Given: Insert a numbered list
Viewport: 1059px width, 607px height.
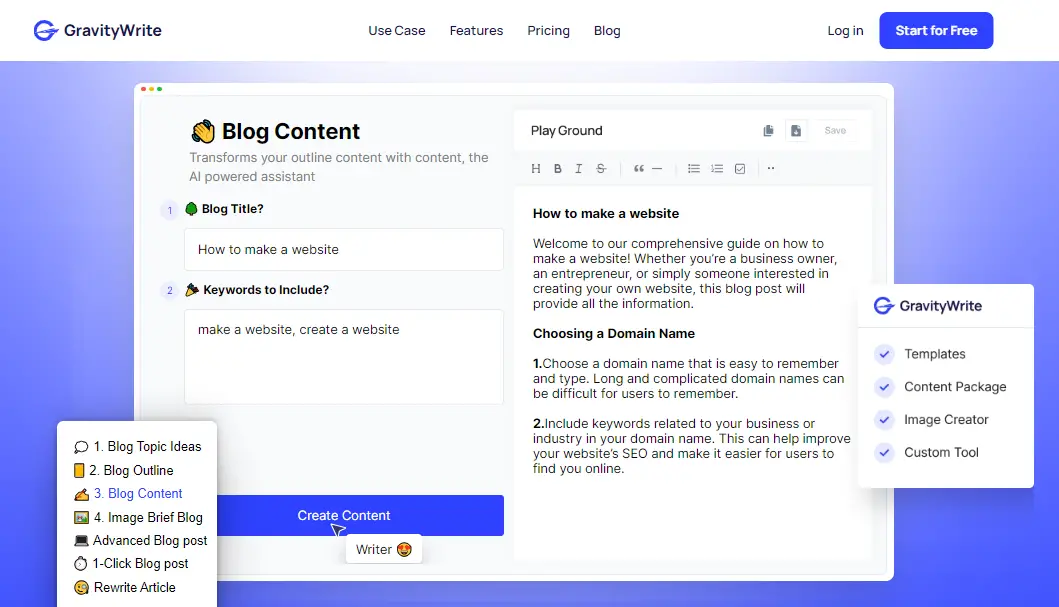Looking at the screenshot, I should [717, 168].
